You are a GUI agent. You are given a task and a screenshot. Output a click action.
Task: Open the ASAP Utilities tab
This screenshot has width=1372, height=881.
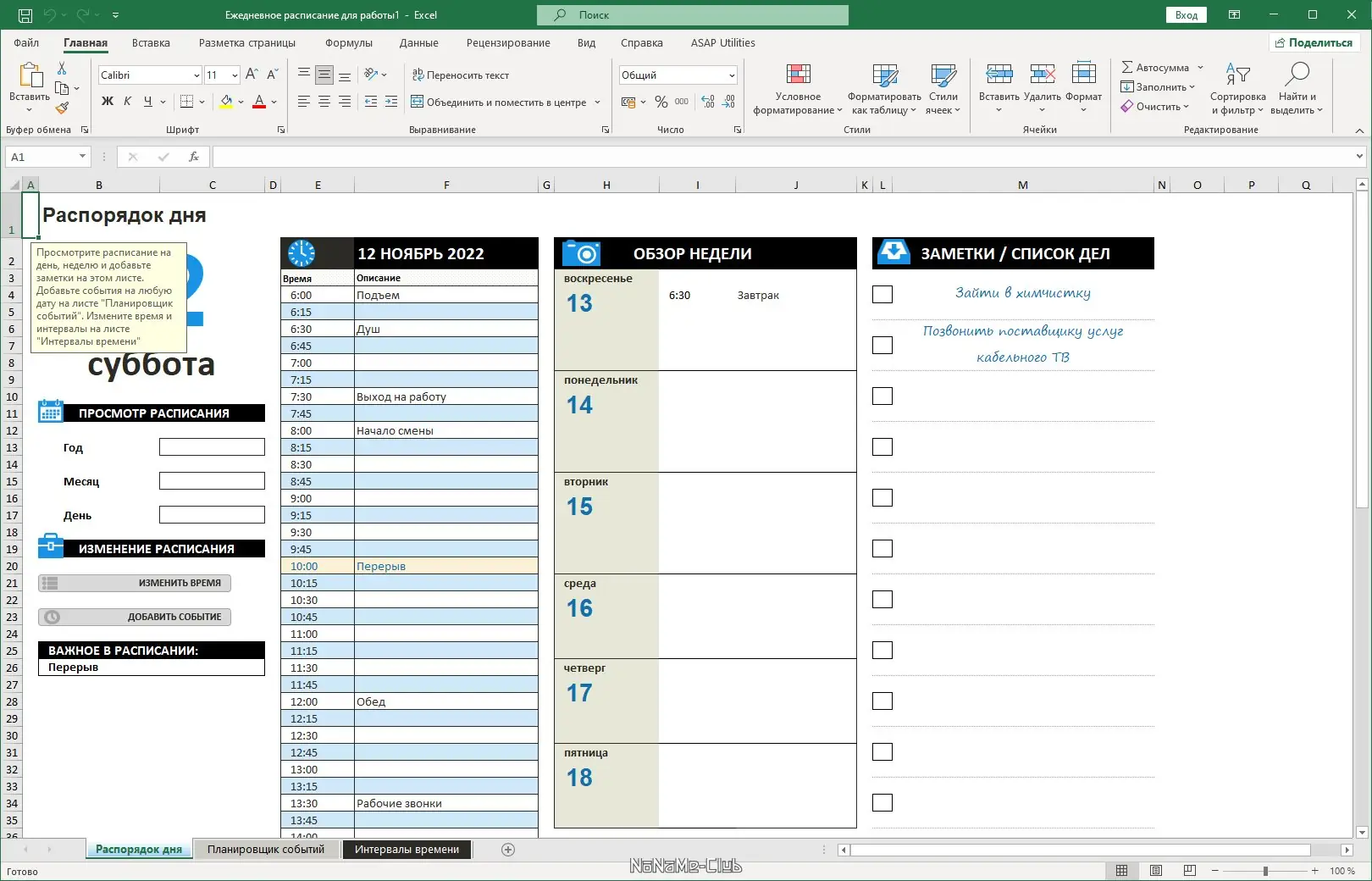722,43
